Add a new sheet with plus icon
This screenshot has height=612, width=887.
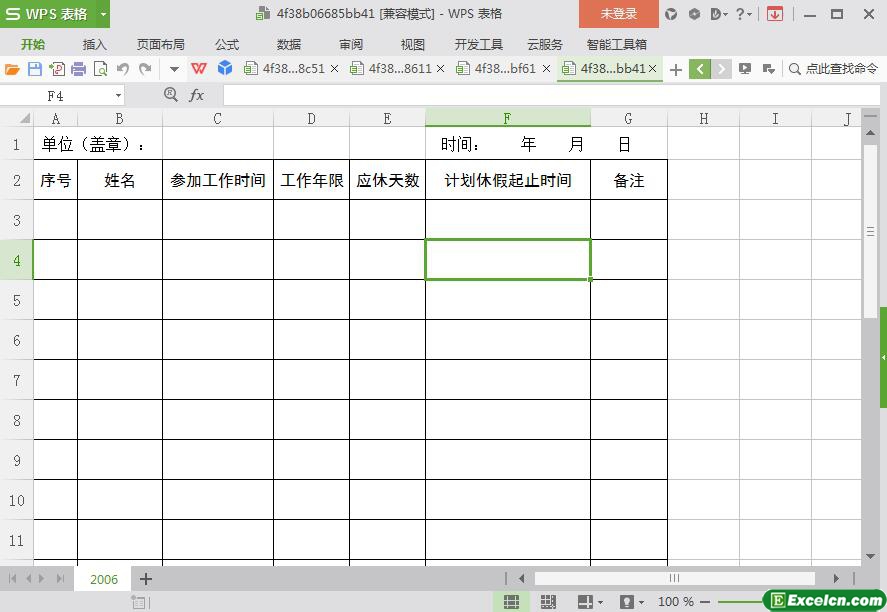click(146, 579)
